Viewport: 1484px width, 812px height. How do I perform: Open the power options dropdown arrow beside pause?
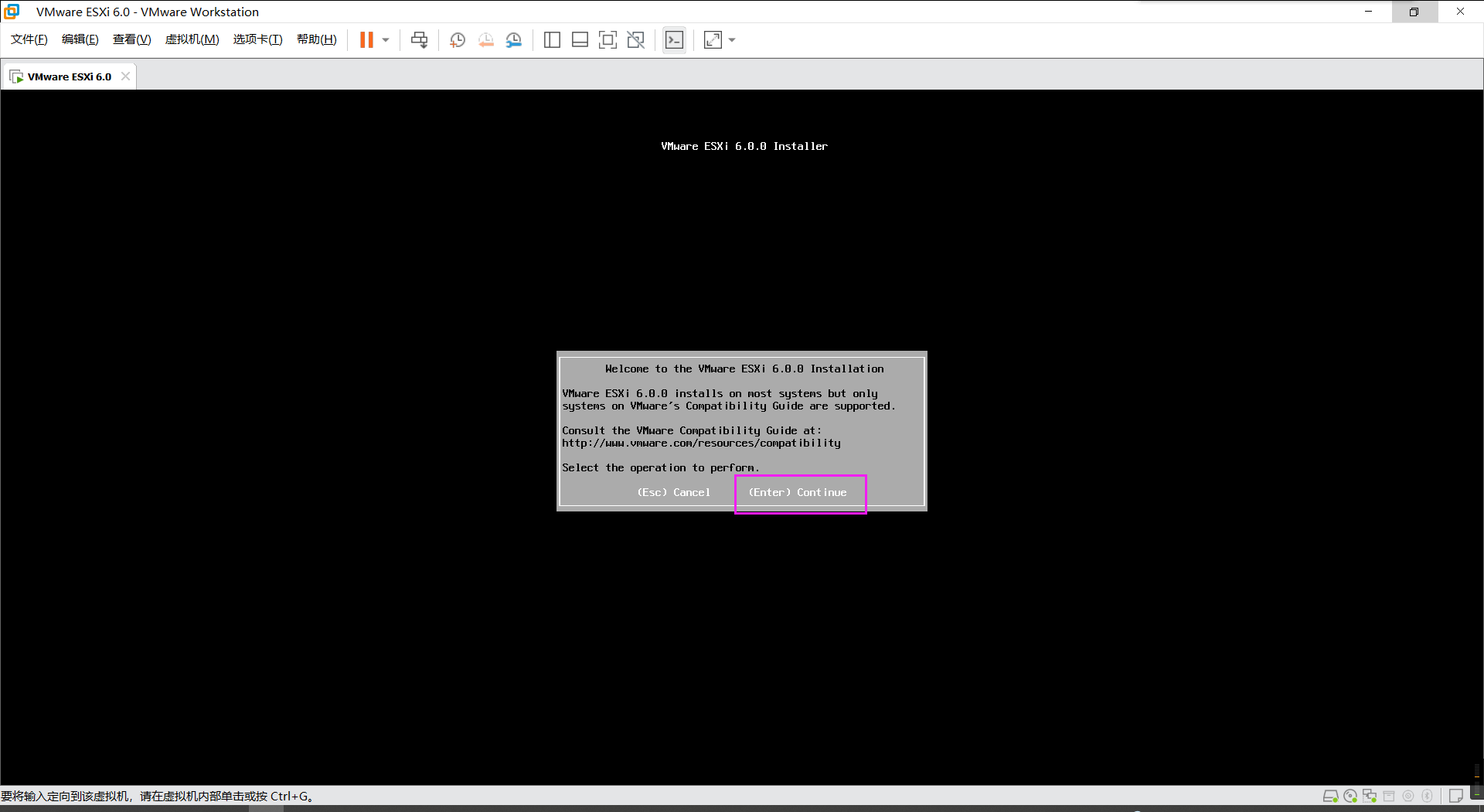point(386,40)
